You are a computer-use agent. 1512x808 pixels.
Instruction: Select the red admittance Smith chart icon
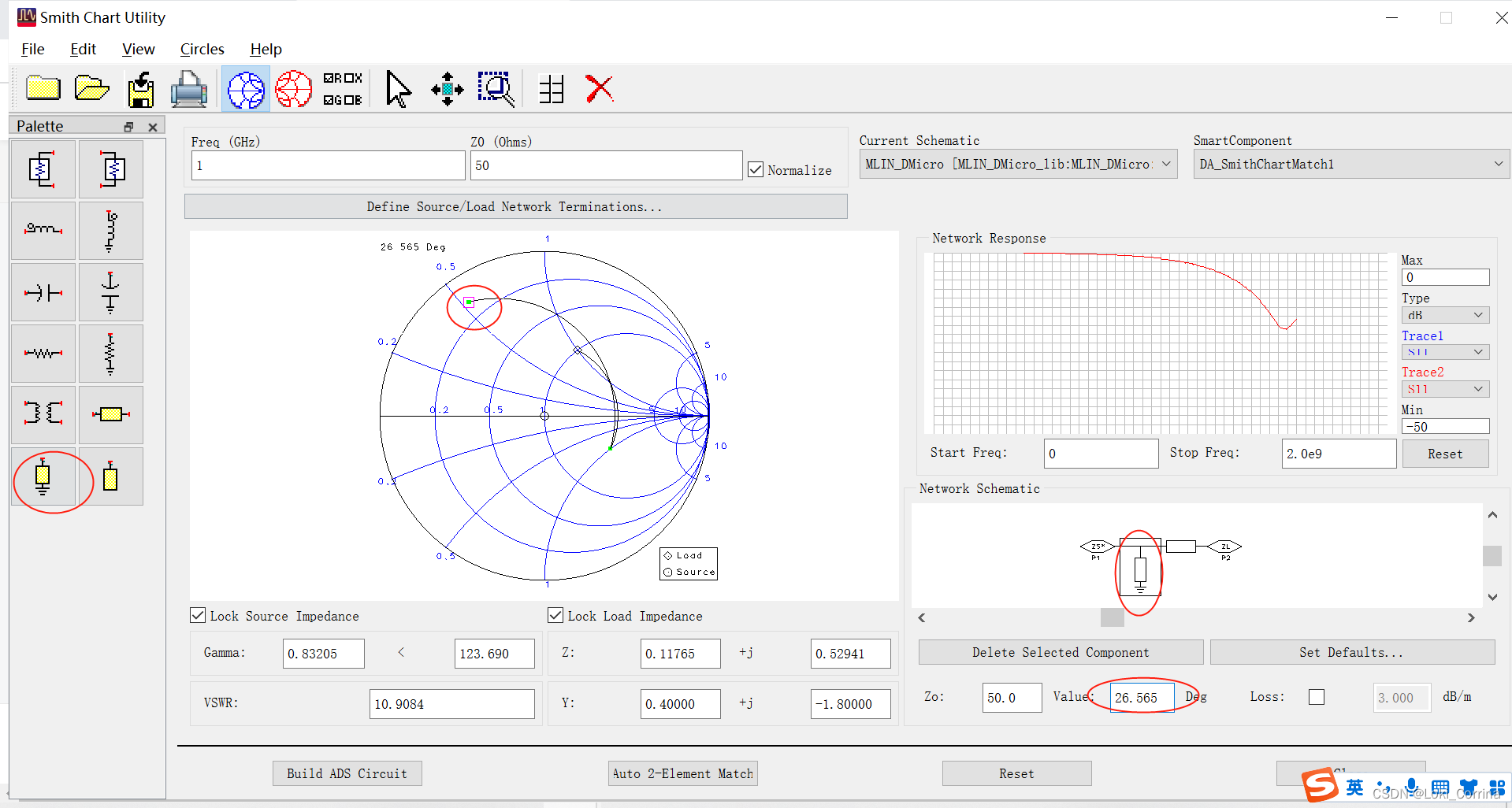pos(293,89)
